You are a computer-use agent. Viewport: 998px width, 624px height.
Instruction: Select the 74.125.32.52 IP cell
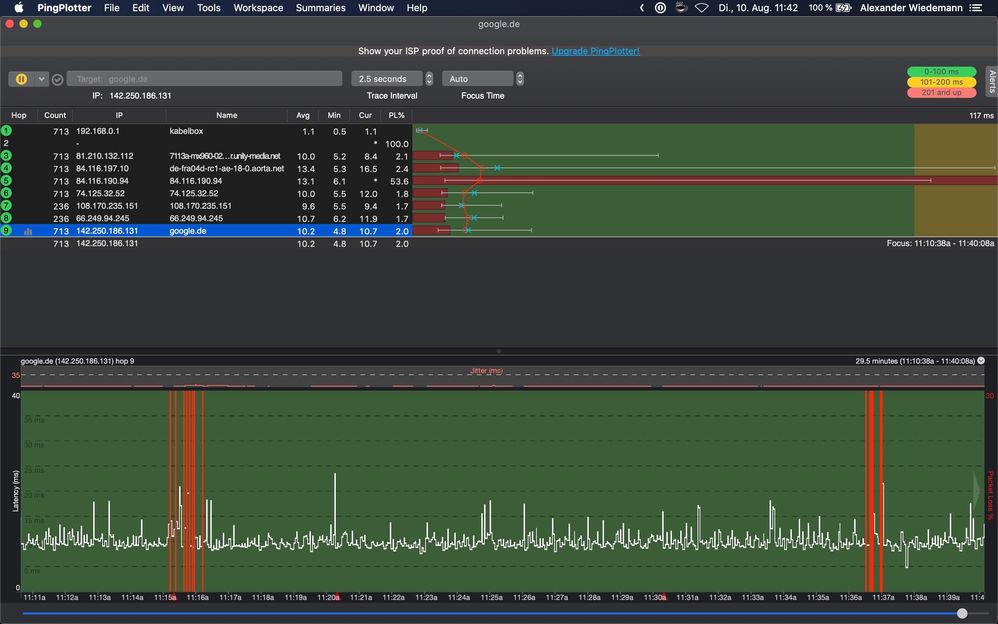[100, 193]
